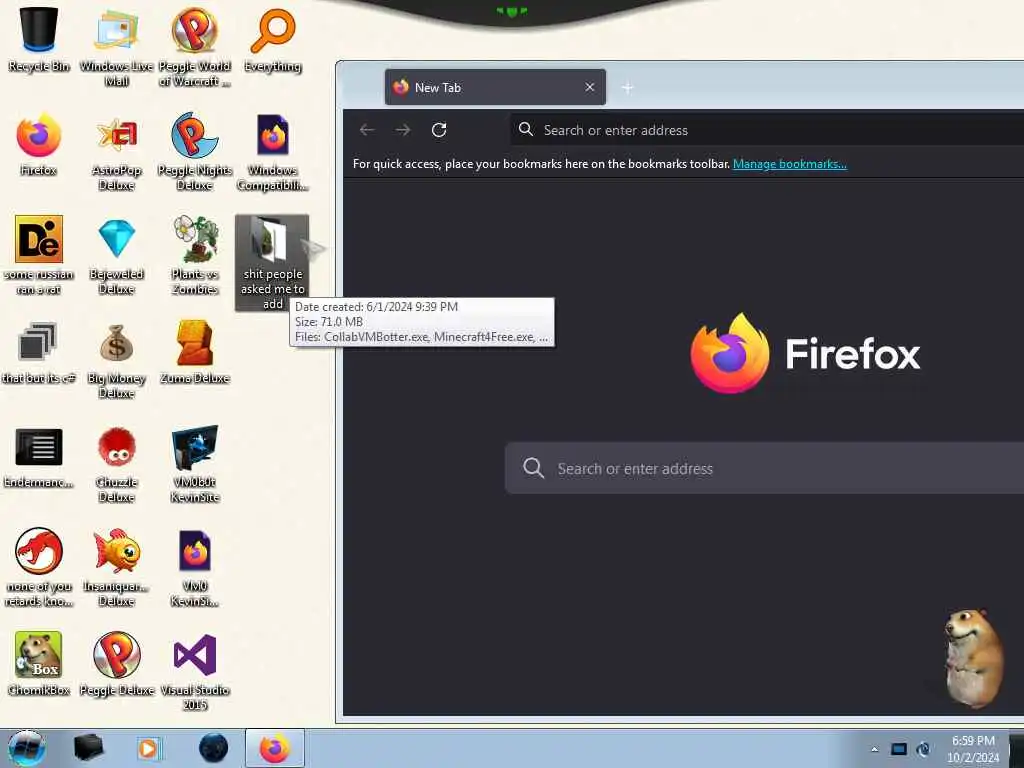Close the New Tab tab
Screen dimensions: 1024x768
click(590, 87)
